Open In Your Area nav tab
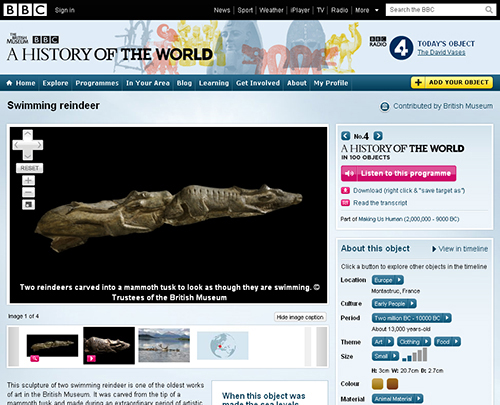Screen dimensions: 500x405 click(148, 83)
